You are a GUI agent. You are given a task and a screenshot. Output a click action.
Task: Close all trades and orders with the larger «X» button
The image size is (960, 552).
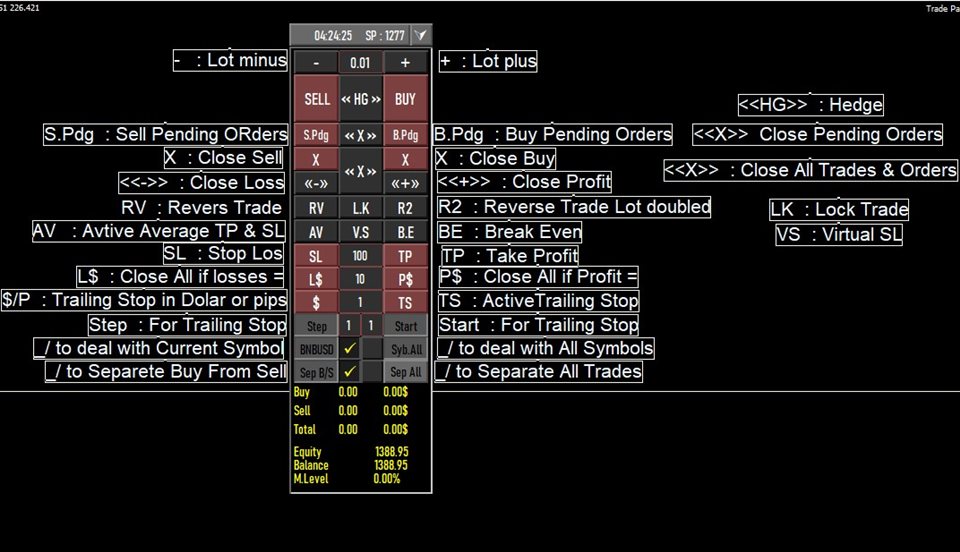click(361, 171)
